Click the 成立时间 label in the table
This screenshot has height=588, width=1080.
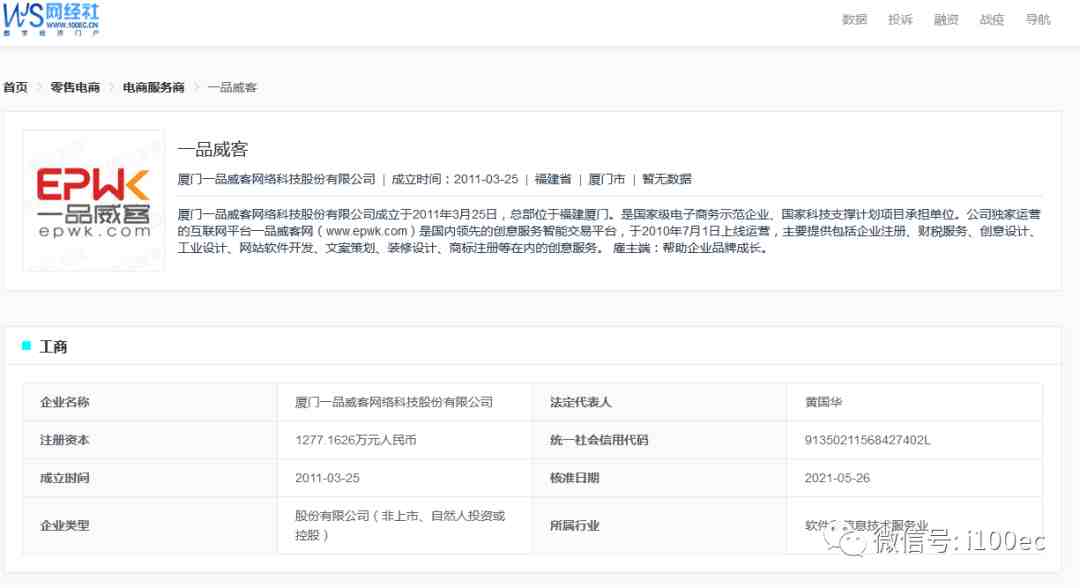click(x=65, y=478)
